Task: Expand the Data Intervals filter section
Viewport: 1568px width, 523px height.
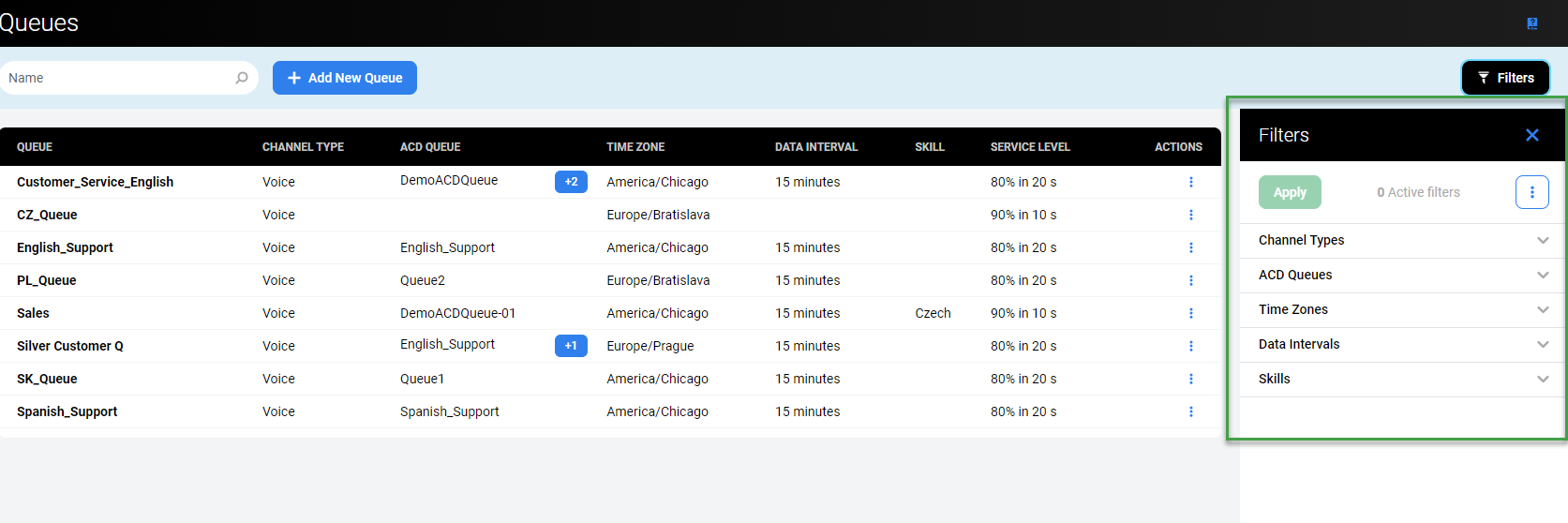Action: click(1402, 344)
